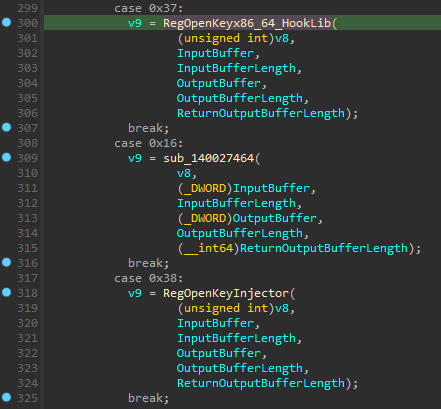Open function sub_140027464
Screen dimensions: 441x409
[x=208, y=158]
